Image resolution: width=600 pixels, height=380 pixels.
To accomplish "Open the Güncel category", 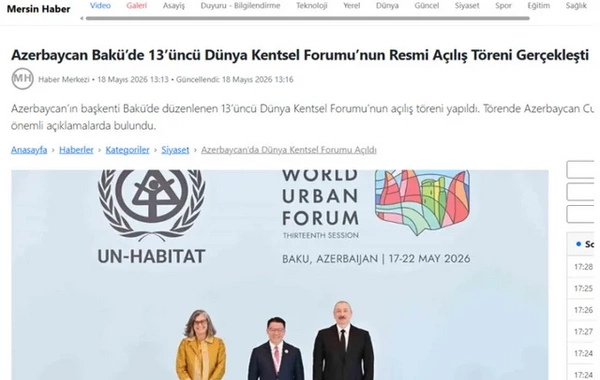I will (x=427, y=5).
